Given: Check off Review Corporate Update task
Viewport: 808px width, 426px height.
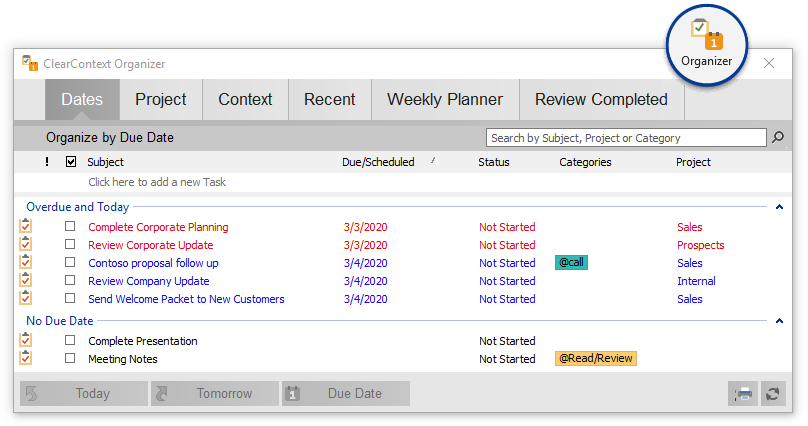Looking at the screenshot, I should coord(70,244).
